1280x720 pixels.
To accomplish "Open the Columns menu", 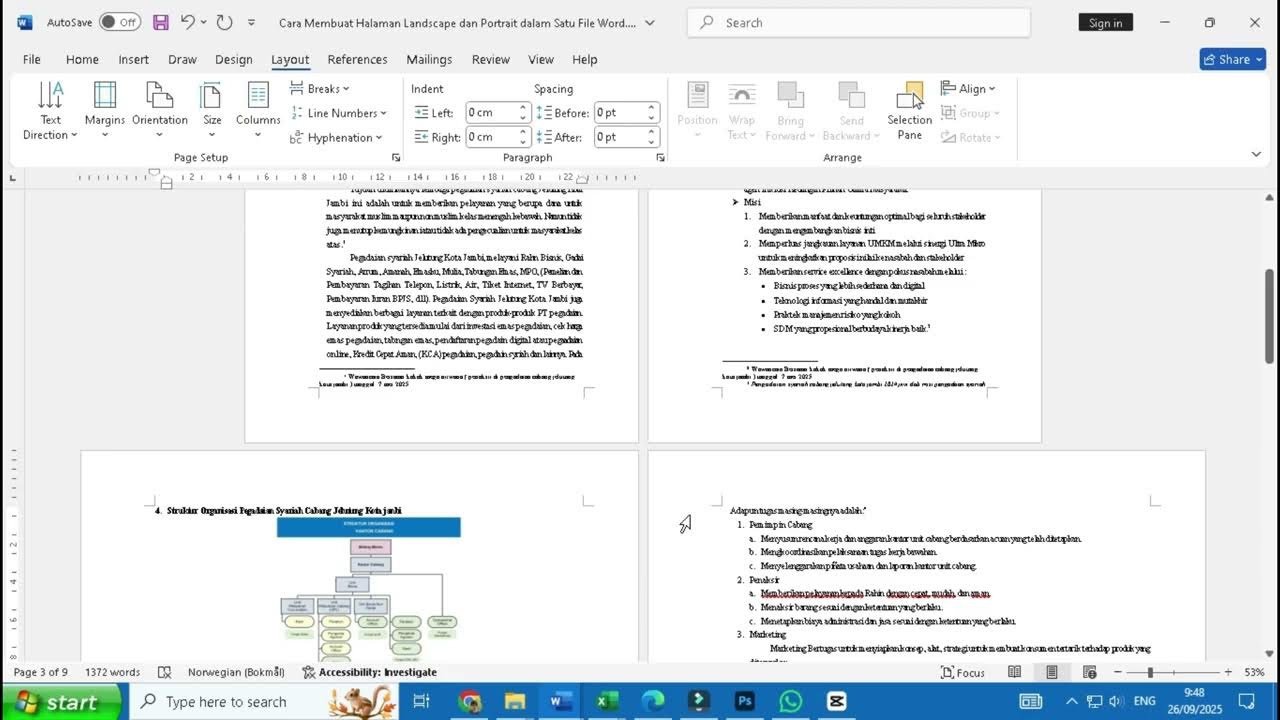I will coord(258,111).
